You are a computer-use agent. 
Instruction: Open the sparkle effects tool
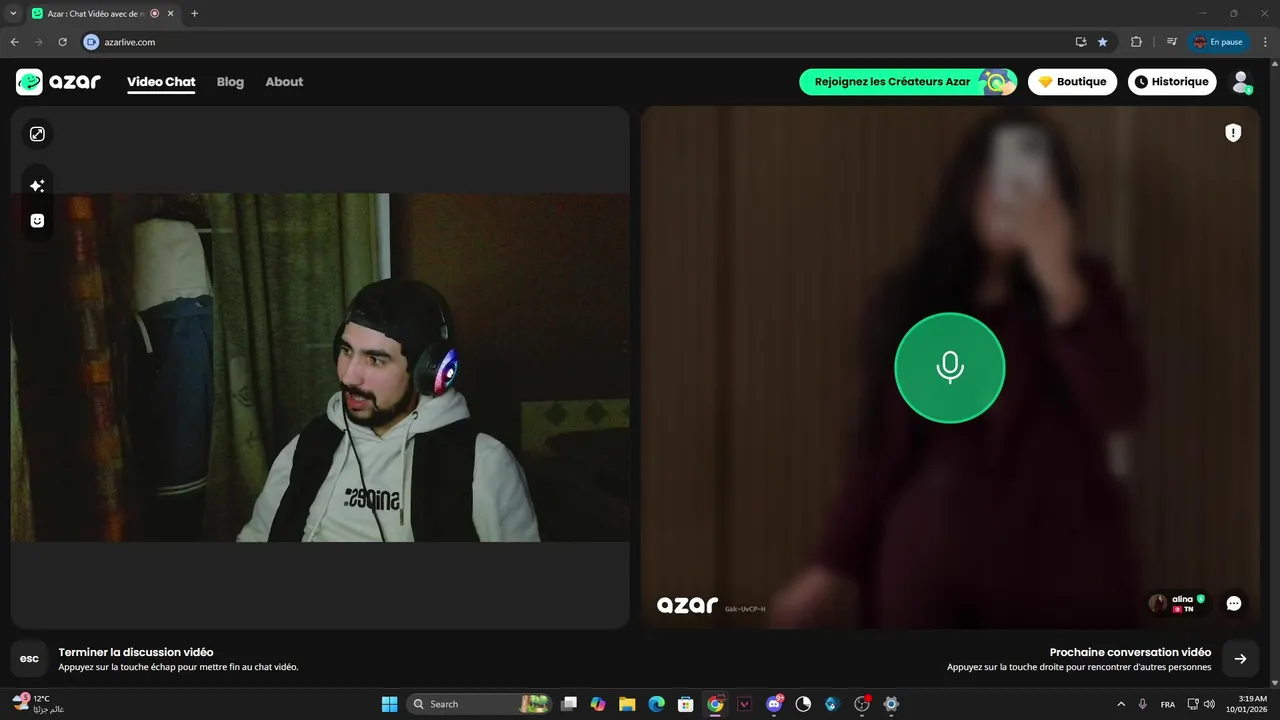[37, 186]
